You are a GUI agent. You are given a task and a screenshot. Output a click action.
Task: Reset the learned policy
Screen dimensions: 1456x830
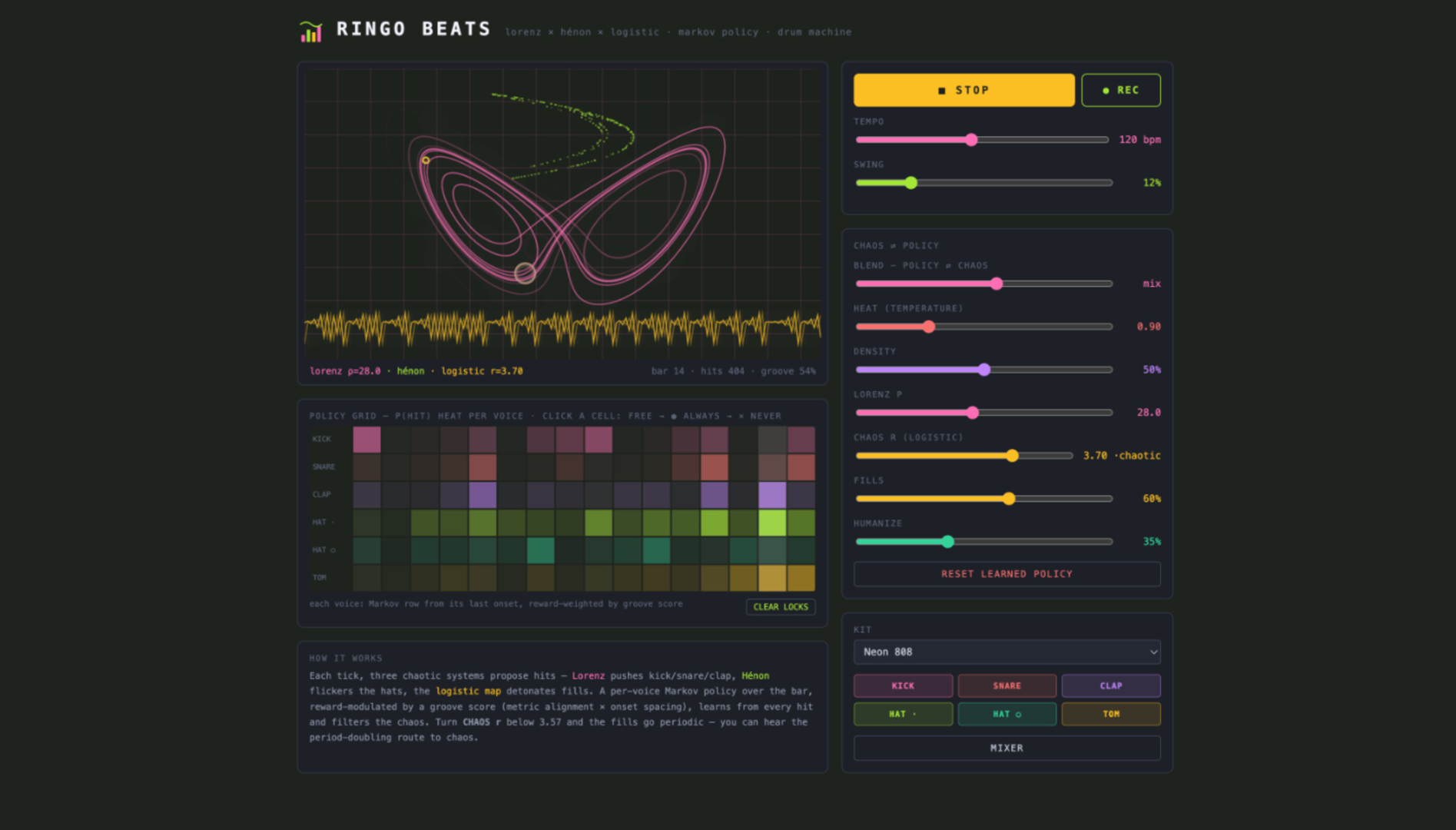[x=1007, y=574]
